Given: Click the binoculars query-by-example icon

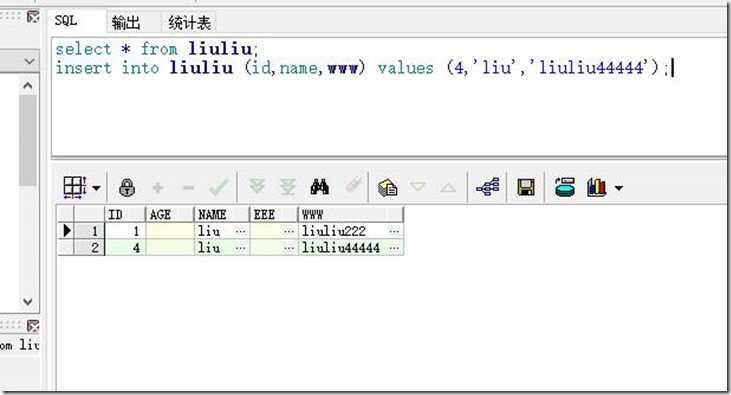Looking at the screenshot, I should pos(319,187).
